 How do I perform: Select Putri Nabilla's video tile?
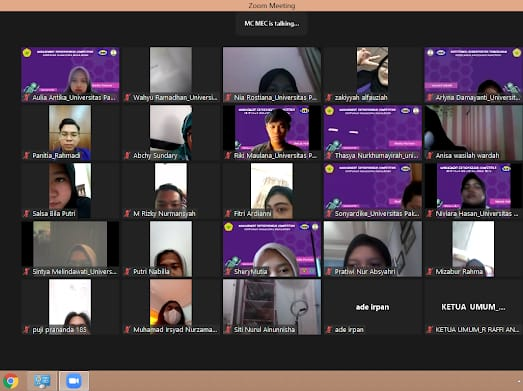point(171,249)
